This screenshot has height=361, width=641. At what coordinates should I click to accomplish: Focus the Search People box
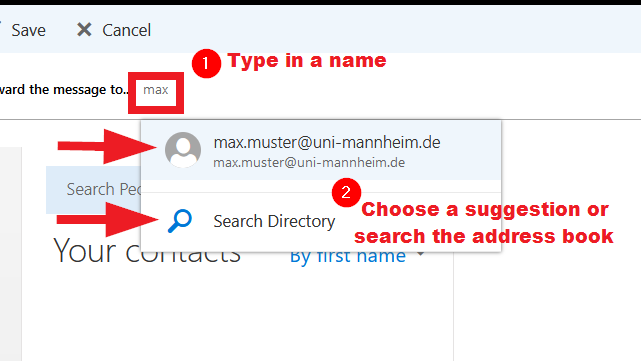click(94, 190)
